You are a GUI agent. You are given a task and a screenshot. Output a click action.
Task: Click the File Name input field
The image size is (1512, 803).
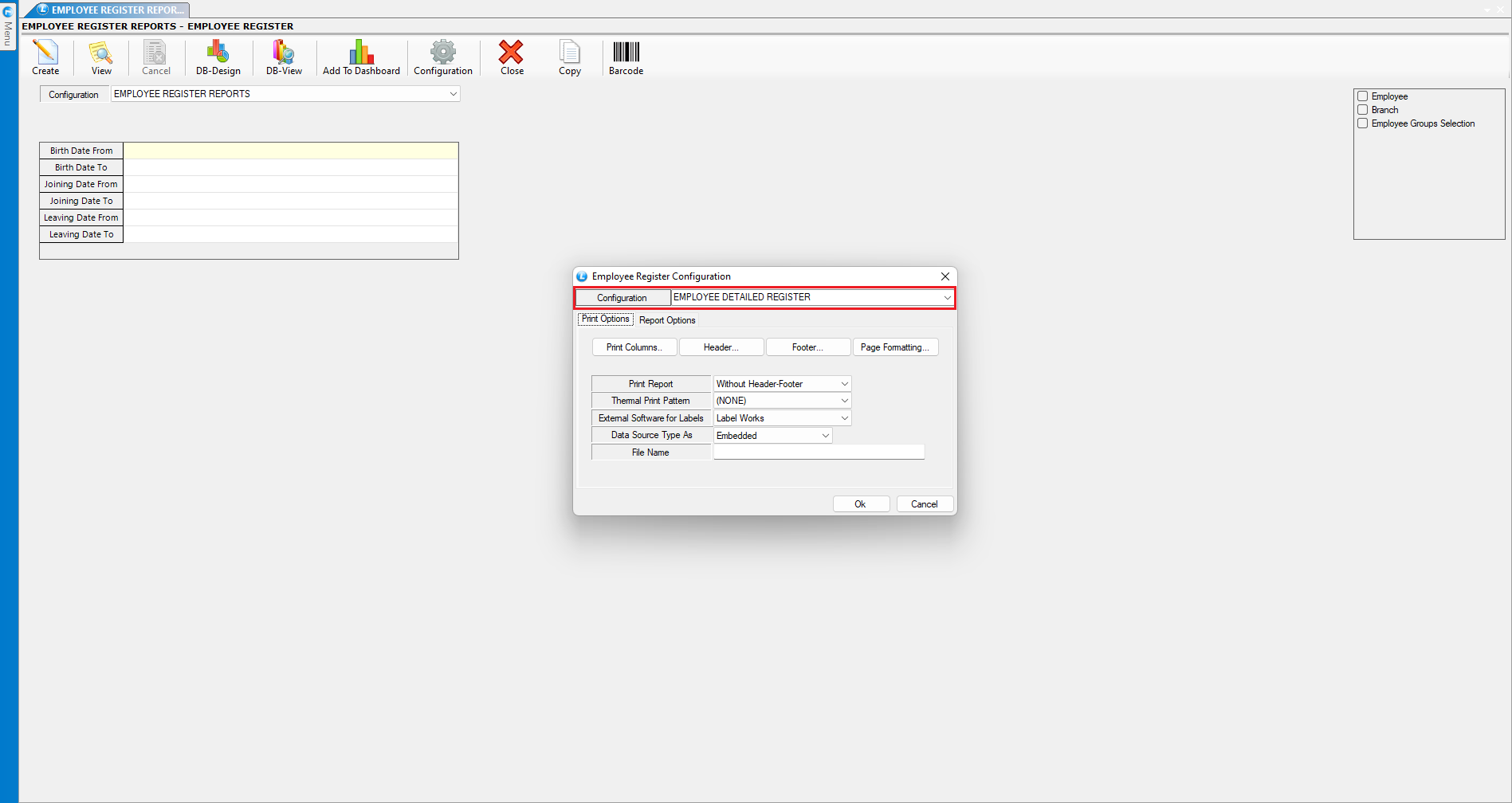(x=819, y=452)
